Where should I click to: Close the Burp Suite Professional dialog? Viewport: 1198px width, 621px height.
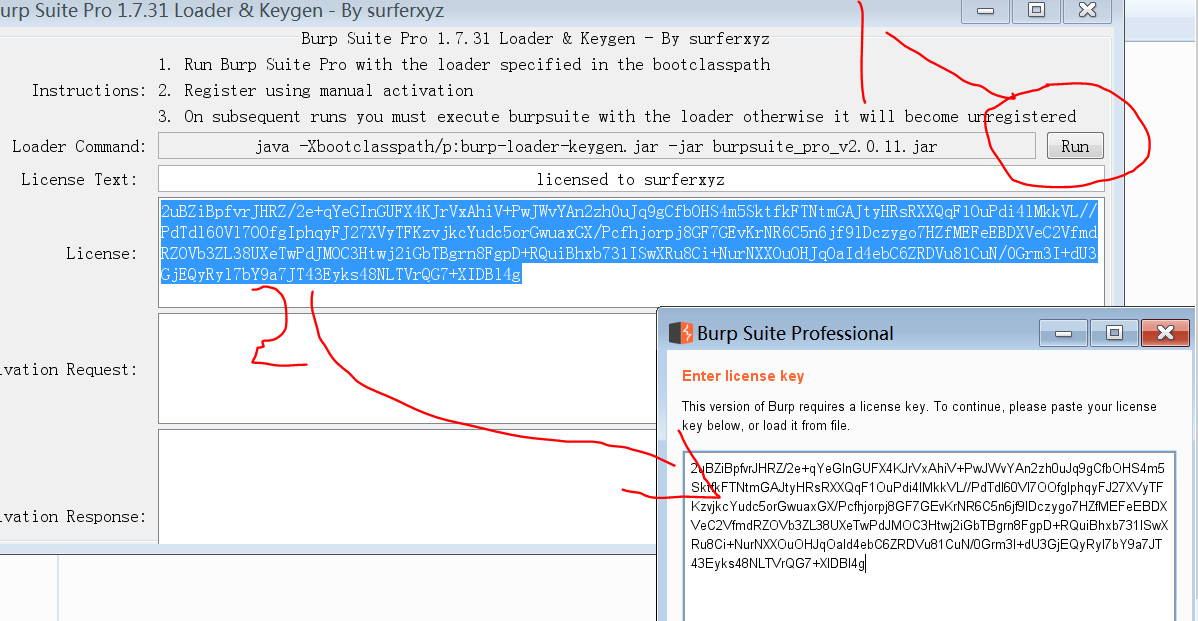pos(1164,333)
